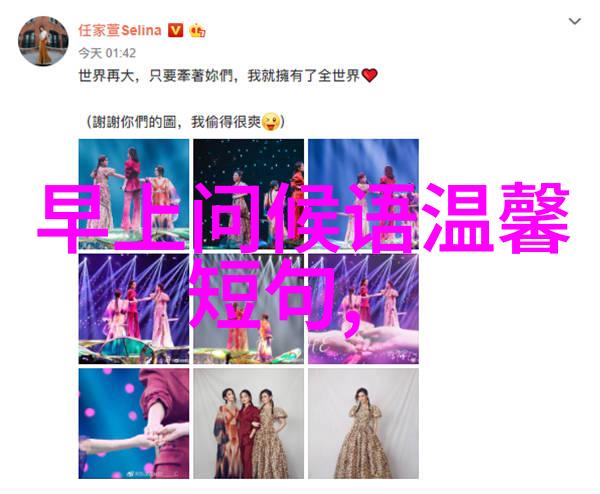Click the orange verified V badge

coord(176,30)
